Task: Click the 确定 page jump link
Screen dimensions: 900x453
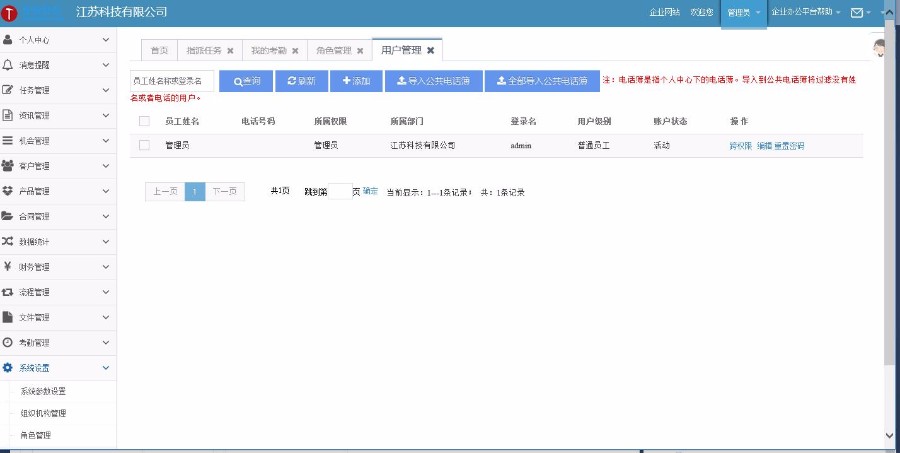Action: click(370, 191)
